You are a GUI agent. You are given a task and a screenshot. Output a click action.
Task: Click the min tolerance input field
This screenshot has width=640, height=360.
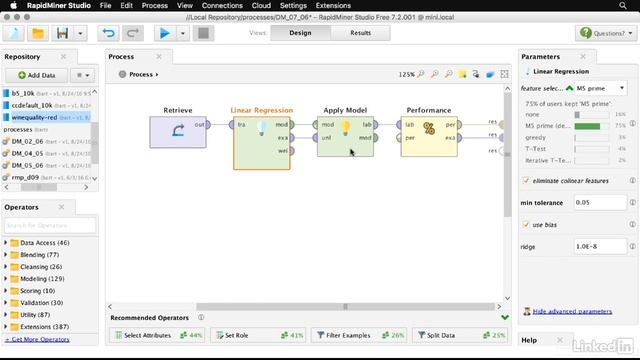pos(600,202)
